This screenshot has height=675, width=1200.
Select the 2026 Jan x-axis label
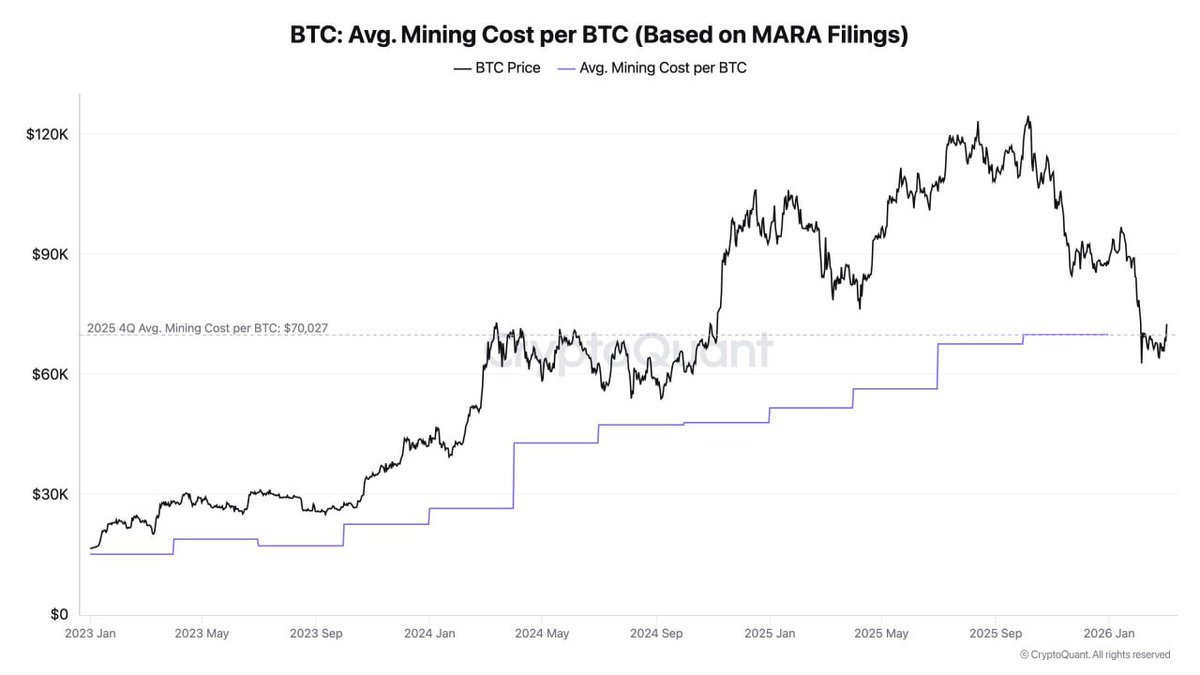pyautogui.click(x=1110, y=634)
